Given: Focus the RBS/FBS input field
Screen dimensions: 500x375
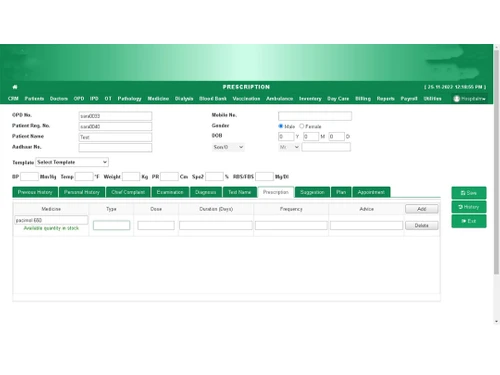Looking at the screenshot, I should pyautogui.click(x=264, y=177).
